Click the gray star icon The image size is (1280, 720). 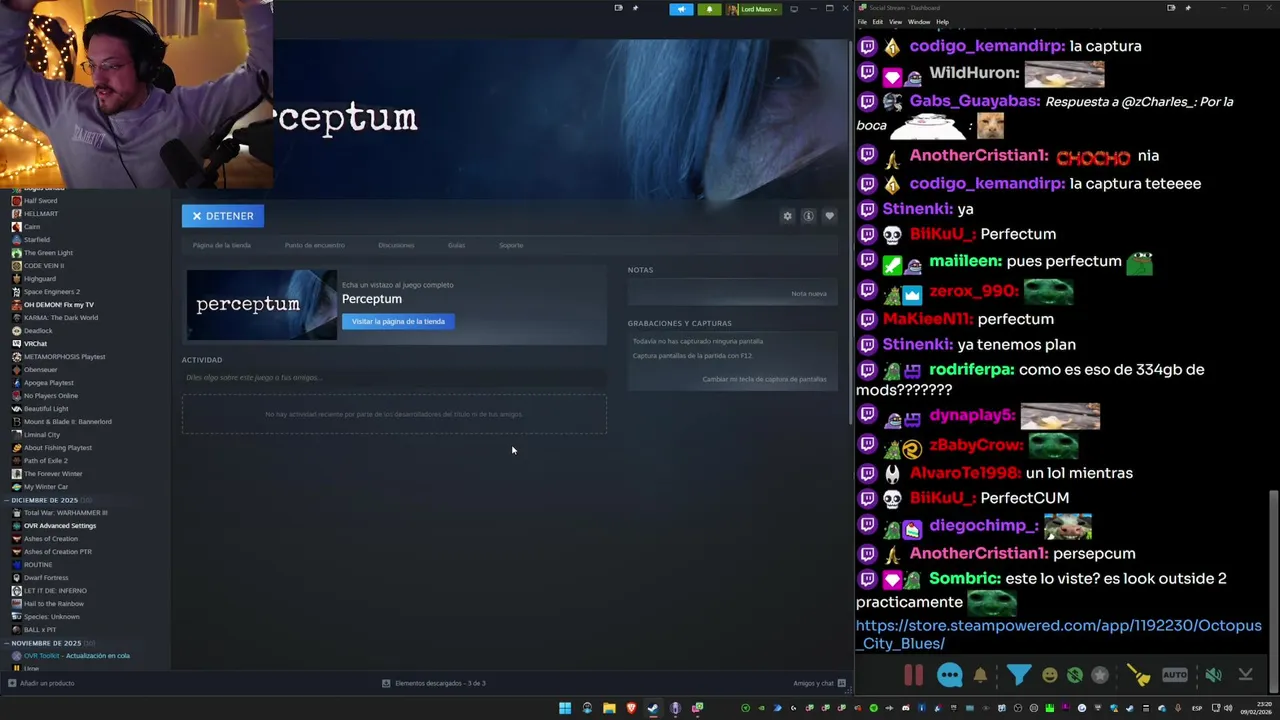1100,676
